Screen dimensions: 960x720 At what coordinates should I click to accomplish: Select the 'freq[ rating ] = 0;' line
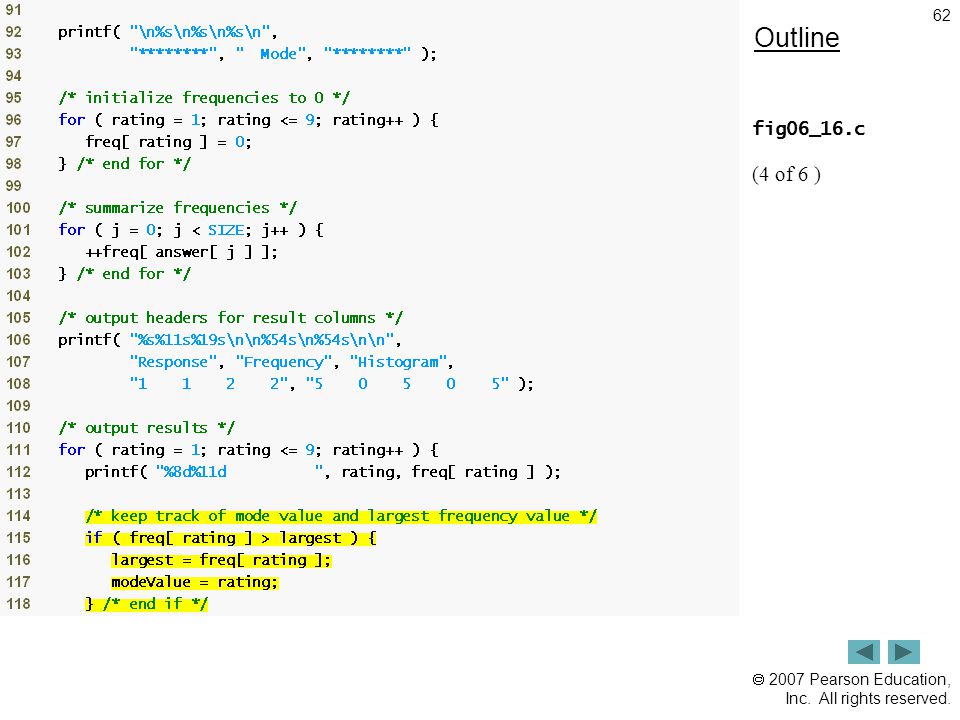coord(168,142)
